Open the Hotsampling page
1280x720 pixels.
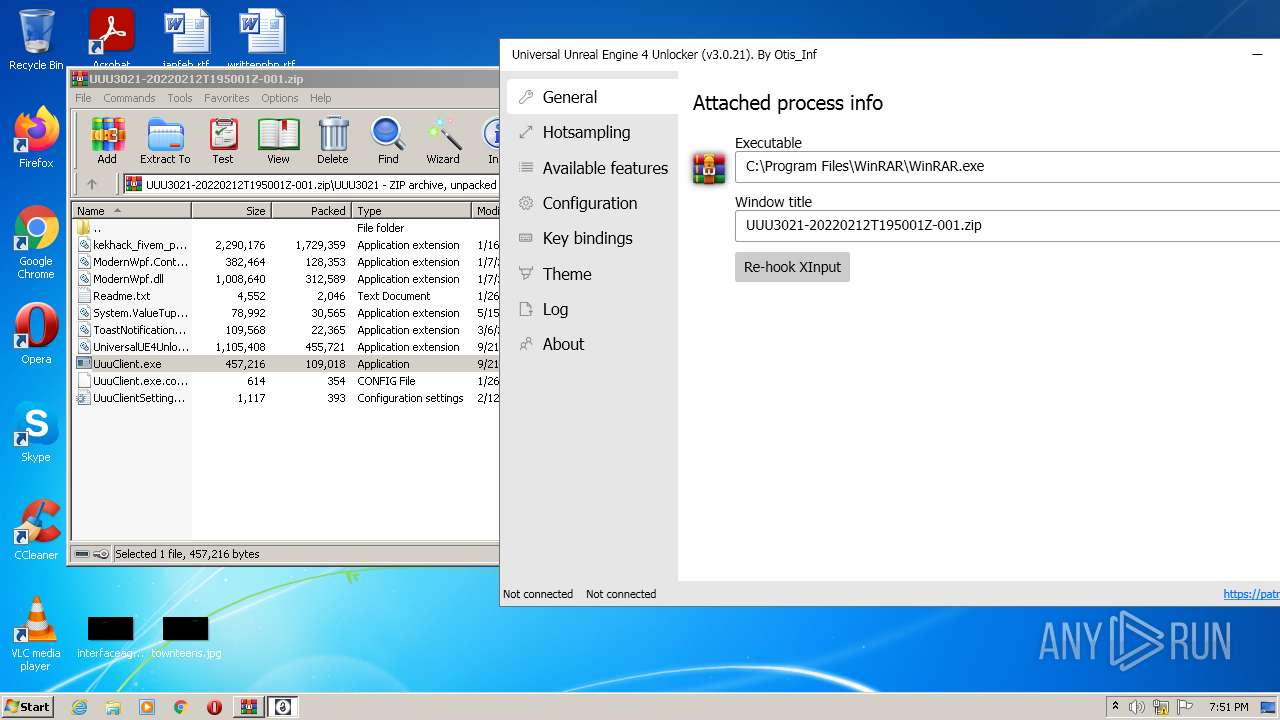pyautogui.click(x=592, y=132)
